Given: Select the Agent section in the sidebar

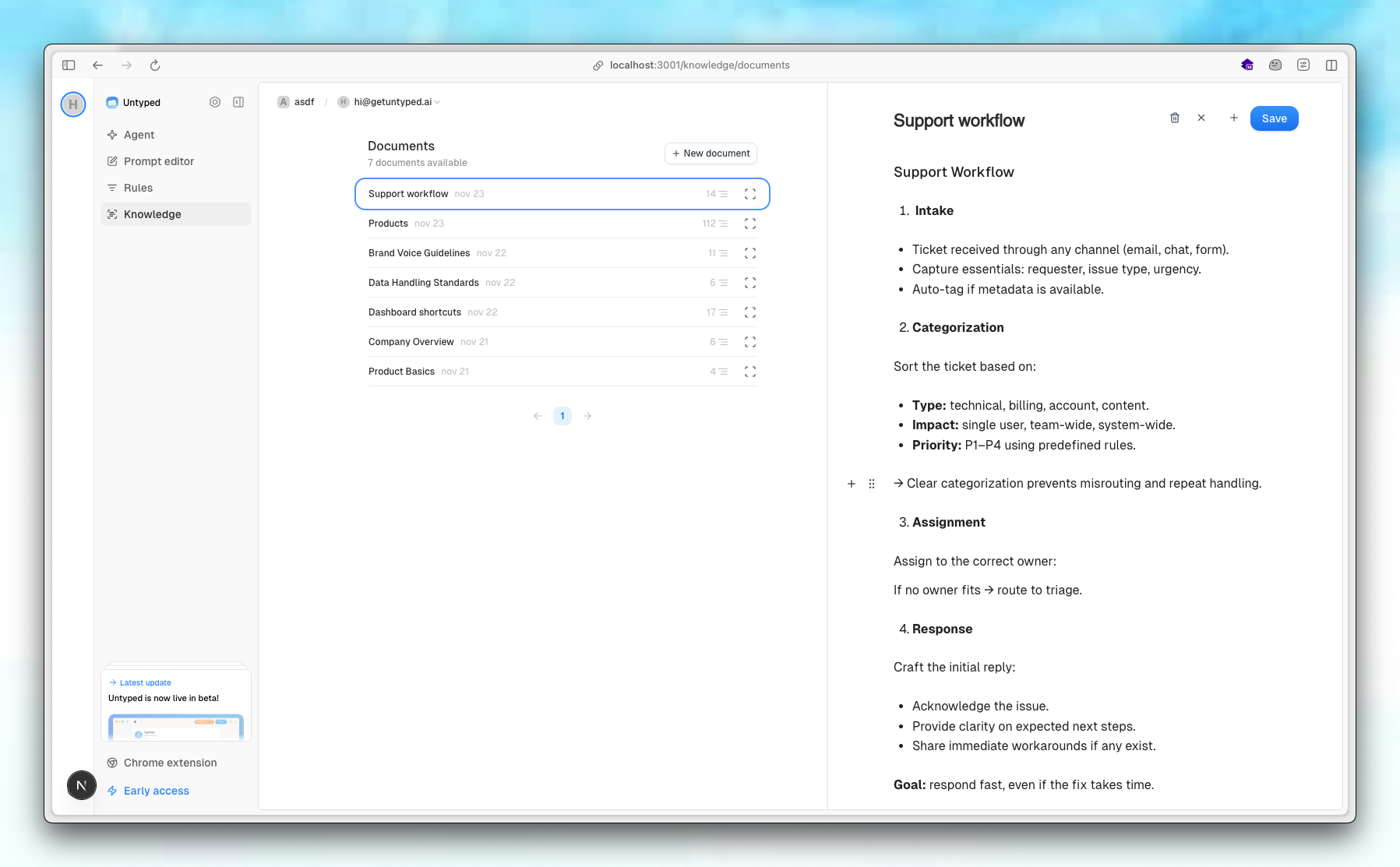Looking at the screenshot, I should pyautogui.click(x=139, y=135).
